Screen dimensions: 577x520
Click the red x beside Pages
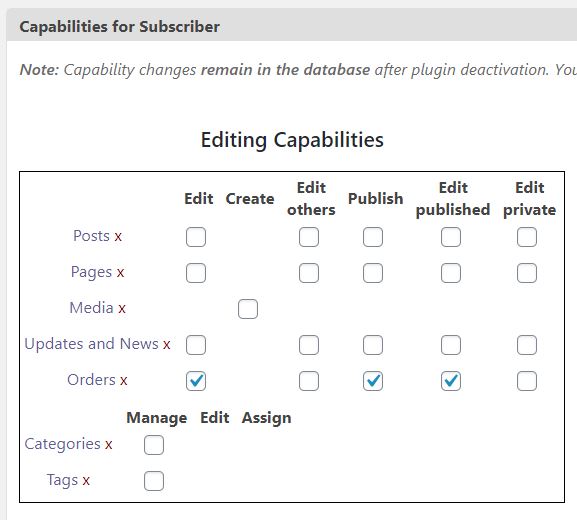[x=120, y=273]
